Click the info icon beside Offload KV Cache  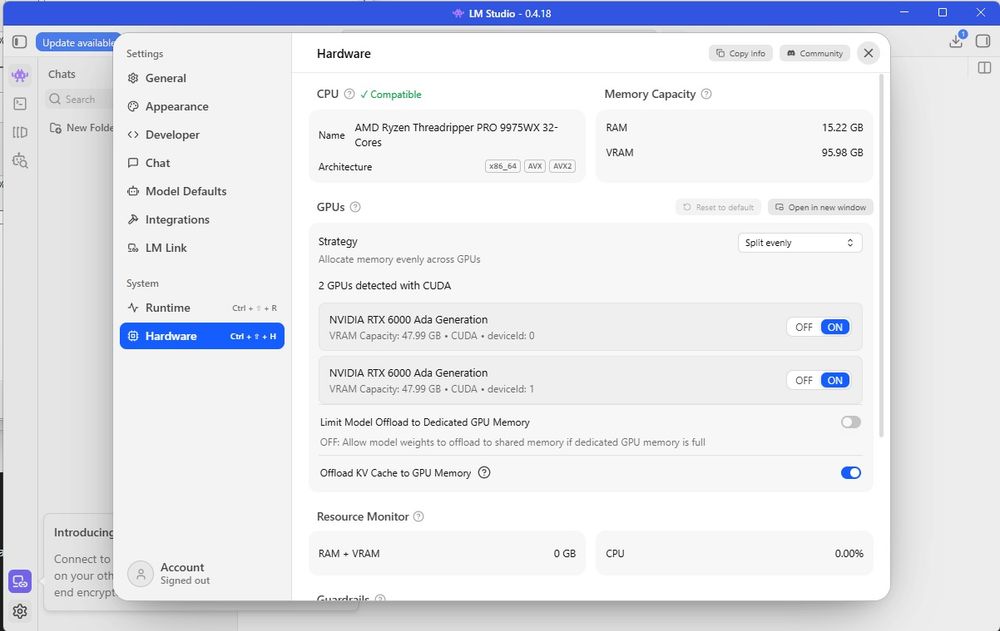[484, 473]
